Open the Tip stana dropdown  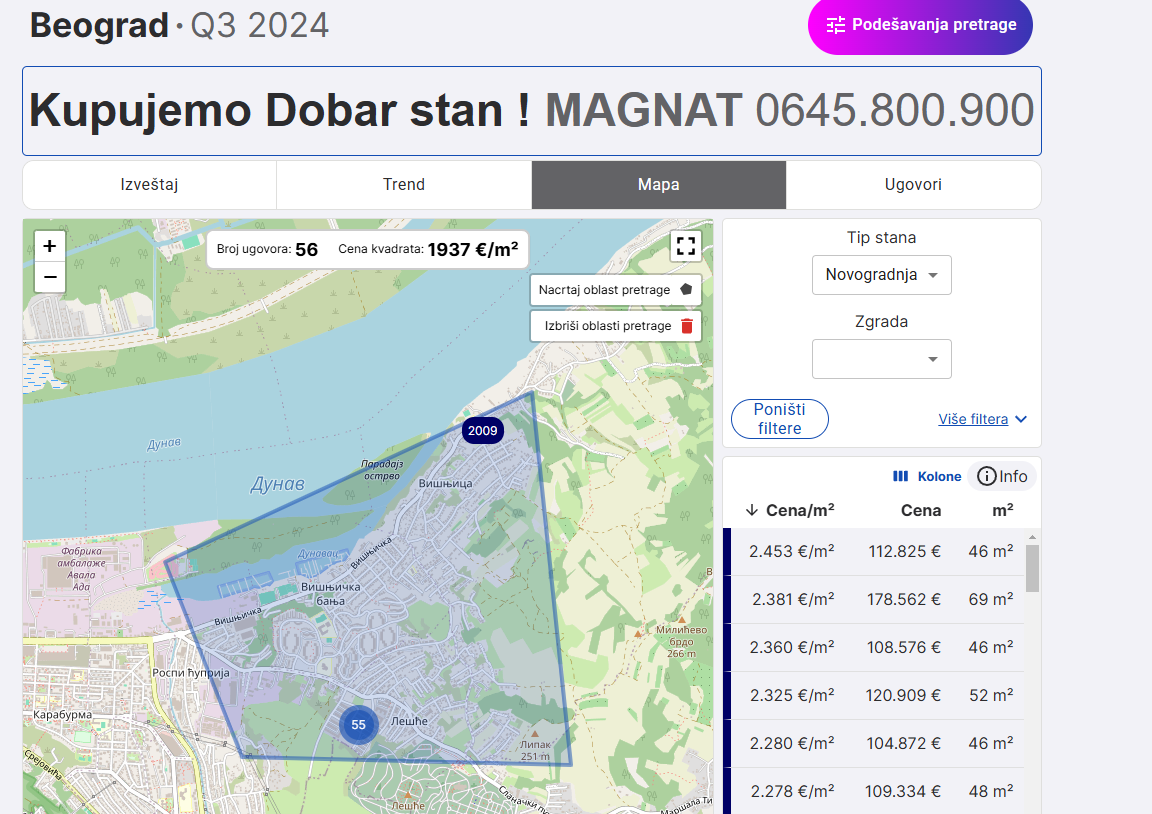tap(881, 275)
